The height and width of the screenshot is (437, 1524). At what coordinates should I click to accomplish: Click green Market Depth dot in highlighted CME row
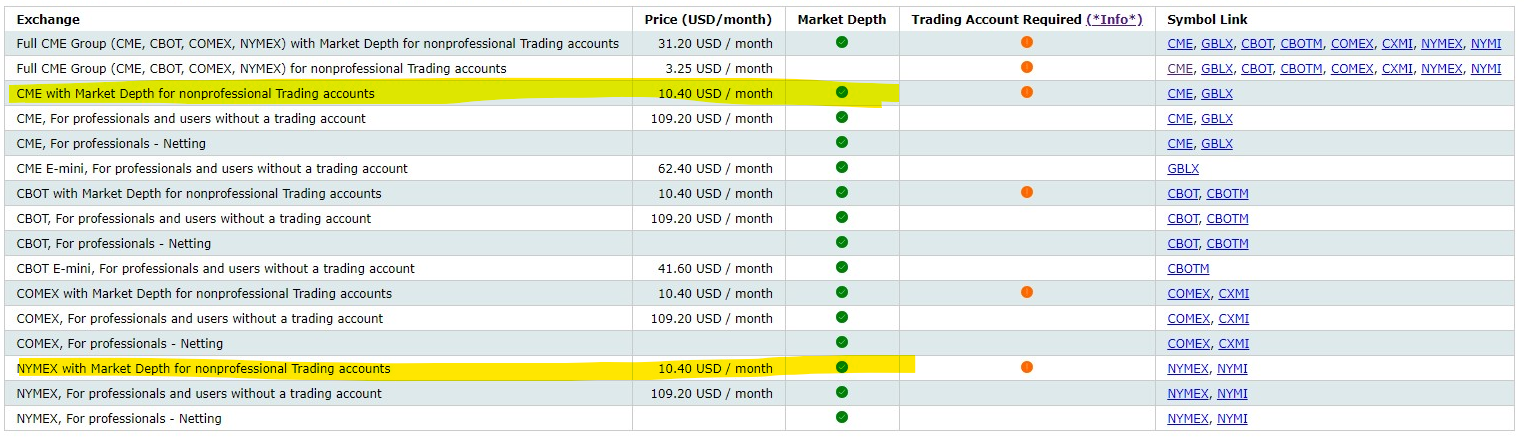(842, 92)
